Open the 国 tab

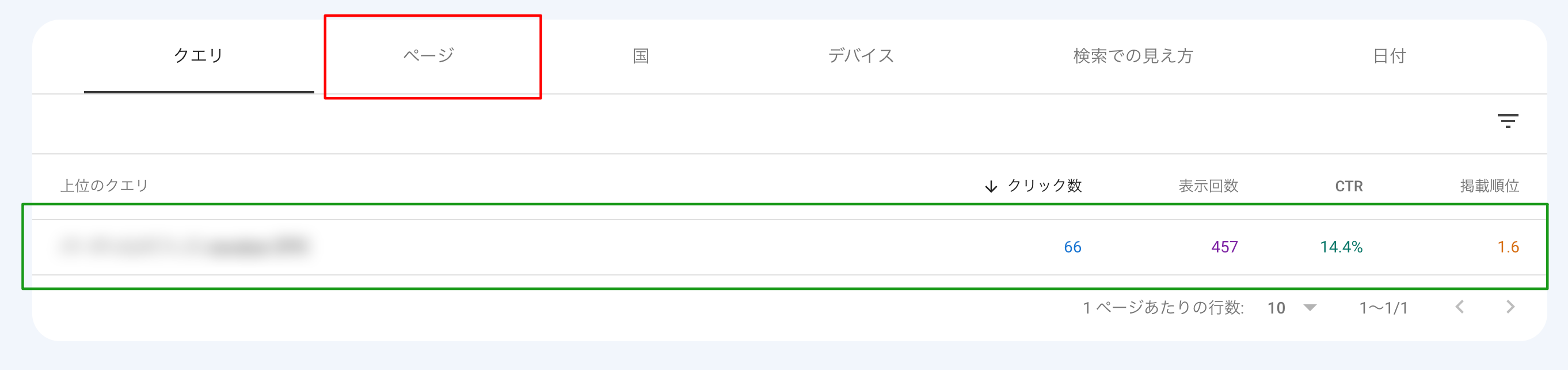640,56
